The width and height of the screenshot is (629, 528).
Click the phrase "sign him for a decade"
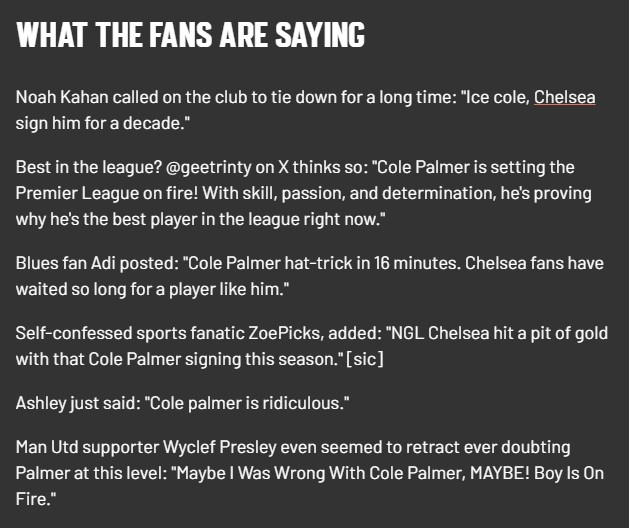coord(99,124)
